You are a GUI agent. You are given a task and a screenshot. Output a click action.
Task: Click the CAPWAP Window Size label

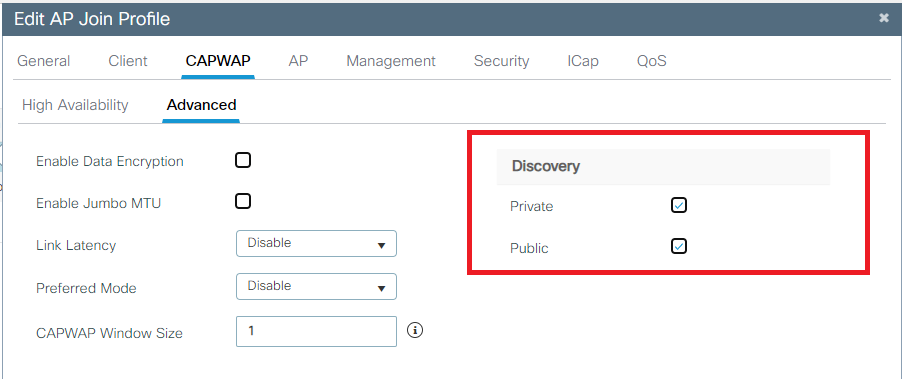coord(110,333)
